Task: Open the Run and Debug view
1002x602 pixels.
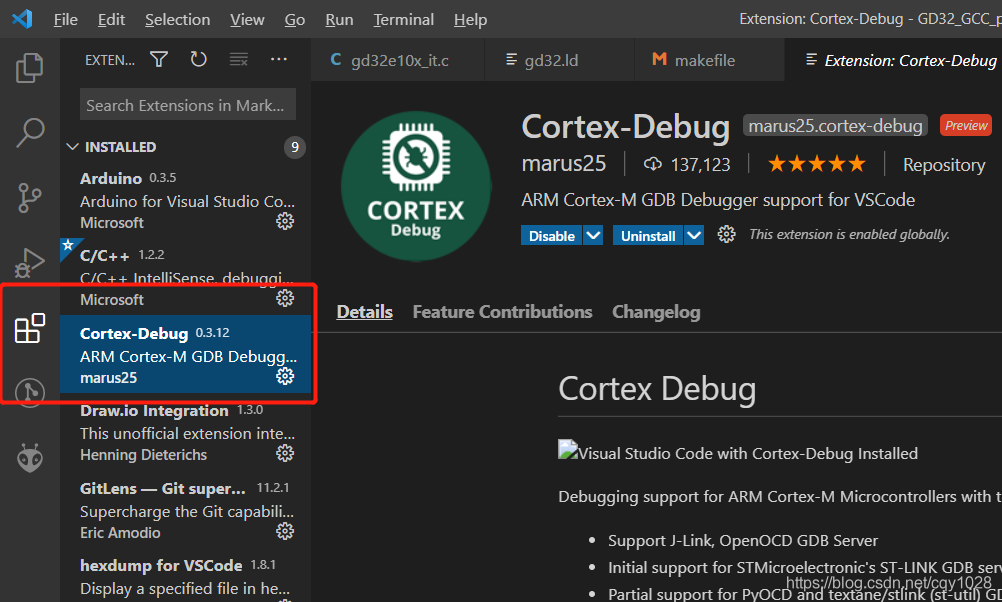Action: (x=29, y=263)
